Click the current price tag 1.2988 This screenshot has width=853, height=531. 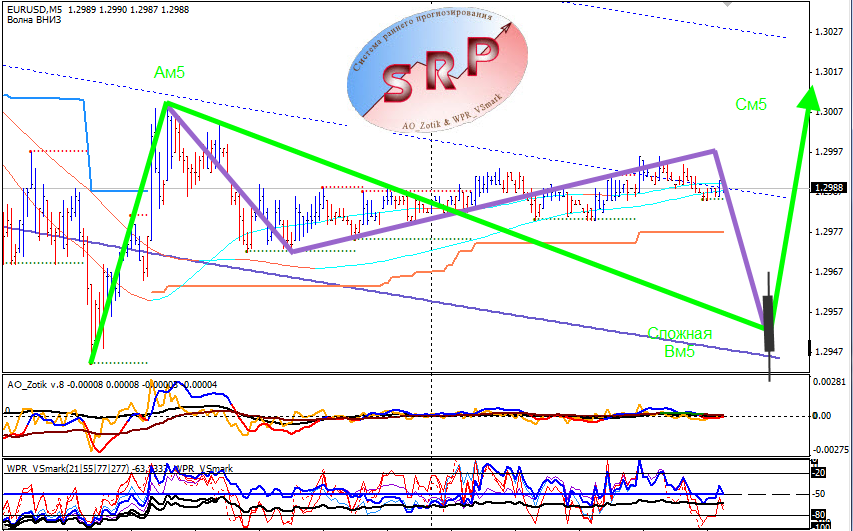829,188
